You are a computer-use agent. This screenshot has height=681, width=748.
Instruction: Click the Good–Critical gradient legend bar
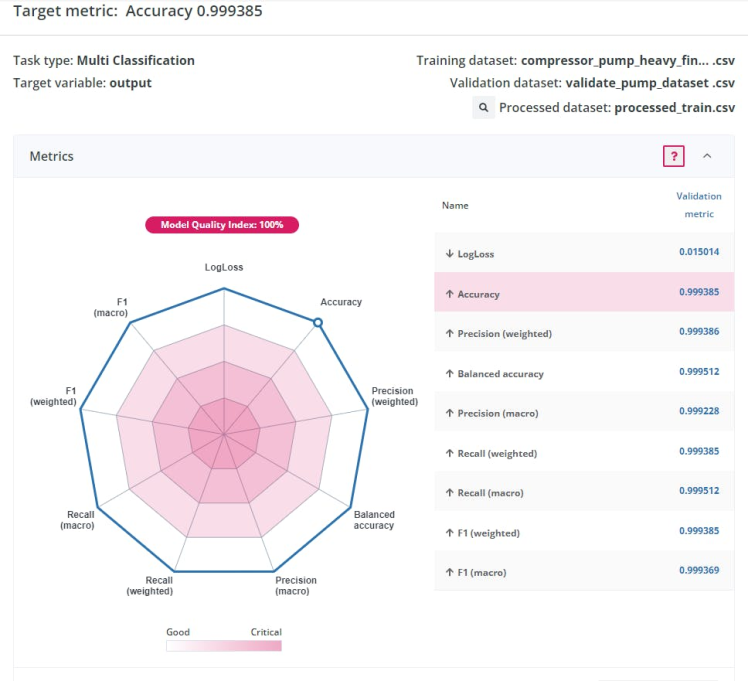point(224,646)
